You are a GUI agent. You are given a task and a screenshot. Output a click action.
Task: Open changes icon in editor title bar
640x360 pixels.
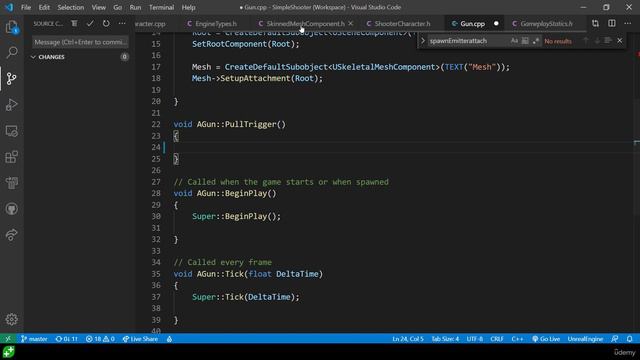[595, 24]
